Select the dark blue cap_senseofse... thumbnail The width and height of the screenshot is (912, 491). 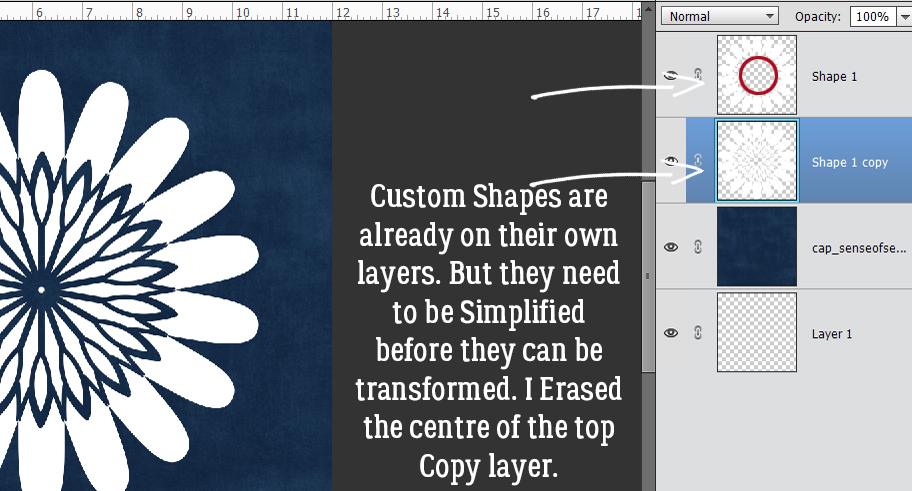(x=757, y=247)
